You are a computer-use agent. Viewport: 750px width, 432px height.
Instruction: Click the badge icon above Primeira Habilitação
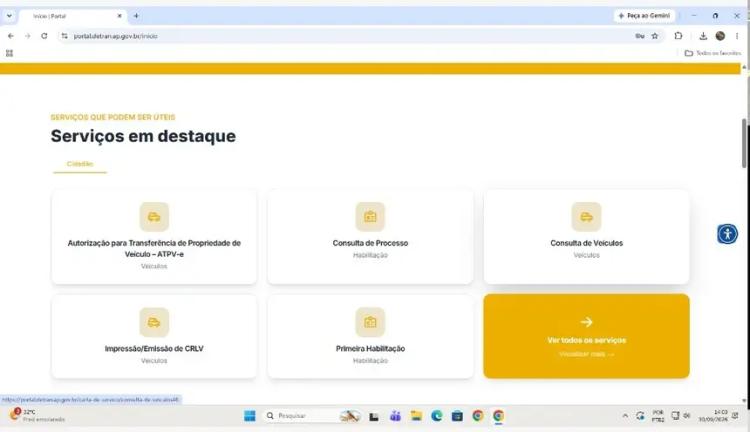370,322
